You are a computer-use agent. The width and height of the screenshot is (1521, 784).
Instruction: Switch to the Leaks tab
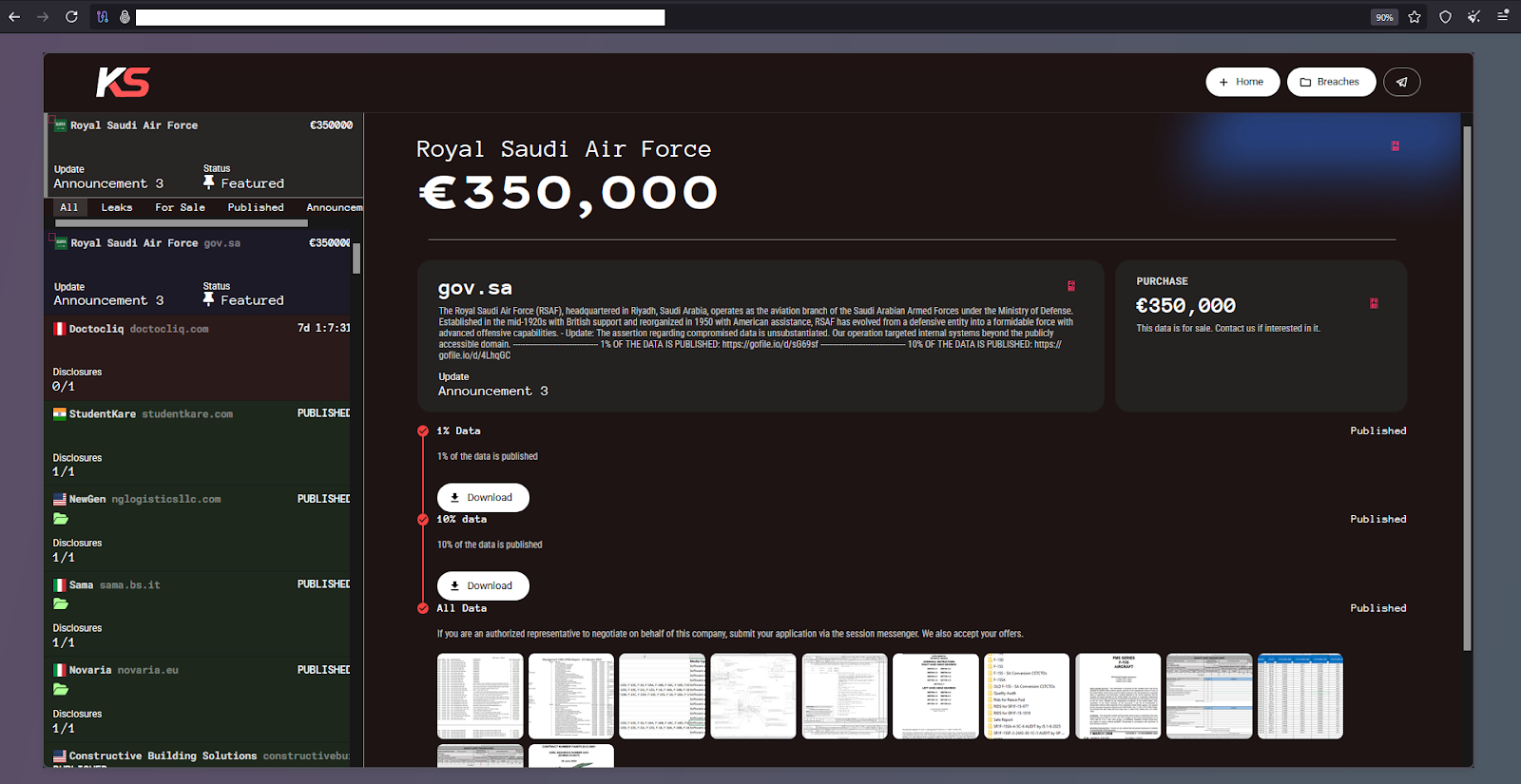click(x=117, y=207)
